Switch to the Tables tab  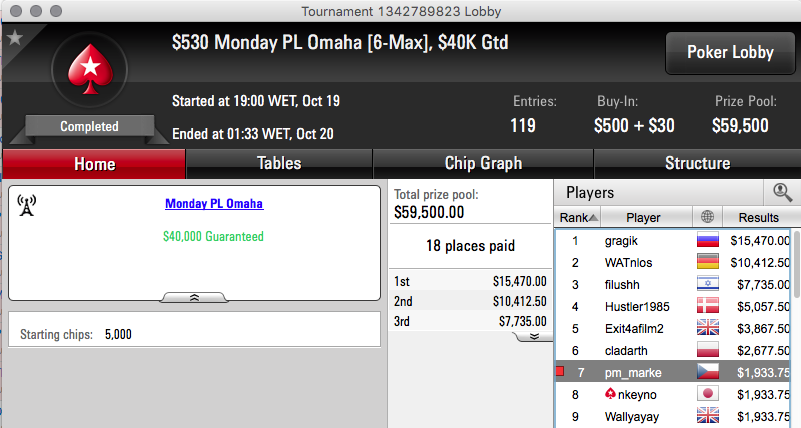279,163
